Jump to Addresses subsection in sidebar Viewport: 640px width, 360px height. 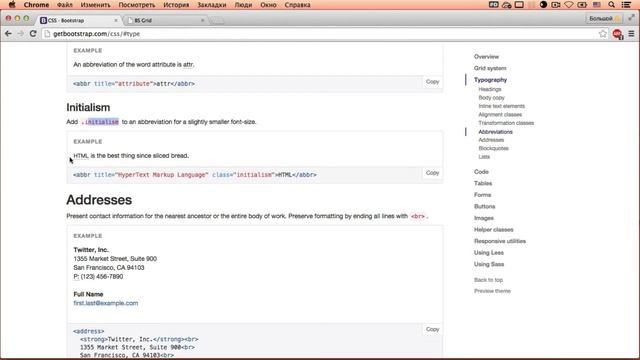pyautogui.click(x=491, y=140)
